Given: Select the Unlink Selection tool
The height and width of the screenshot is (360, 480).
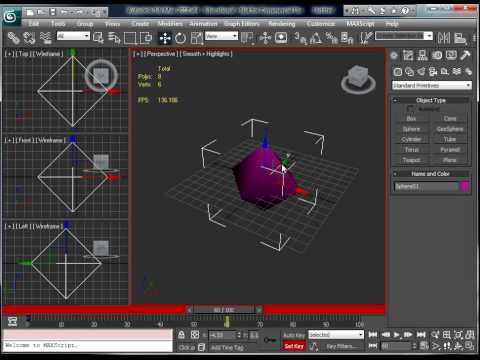Looking at the screenshot, I should (29, 38).
